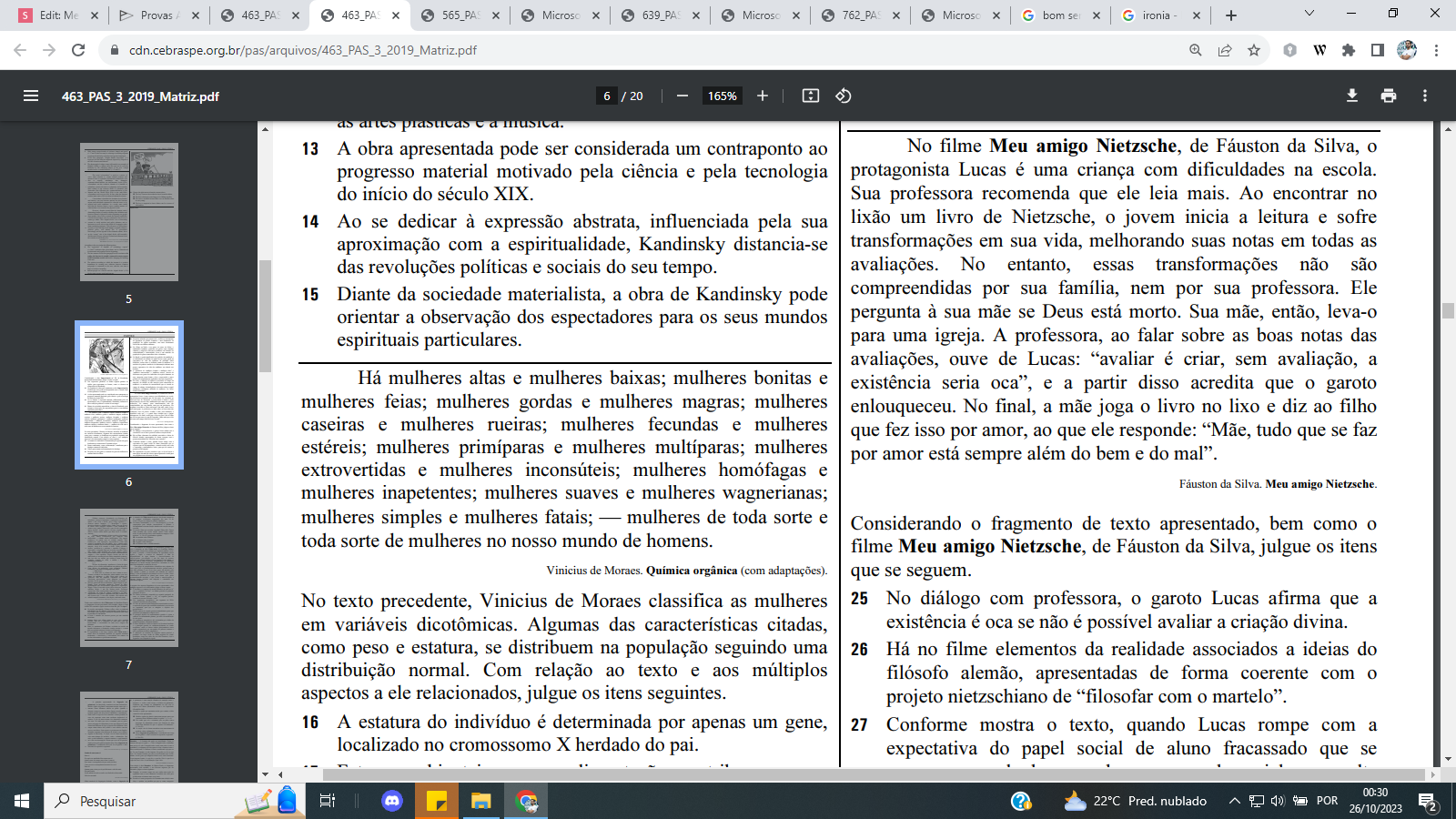The image size is (1456, 819).
Task: Select page 6 thumbnail
Action: [128, 395]
